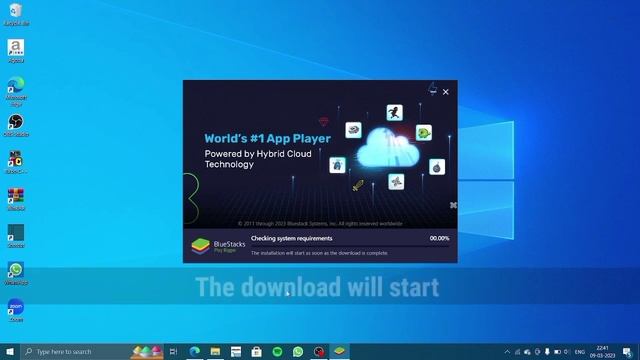Open Spotify from the taskbar

(277, 351)
